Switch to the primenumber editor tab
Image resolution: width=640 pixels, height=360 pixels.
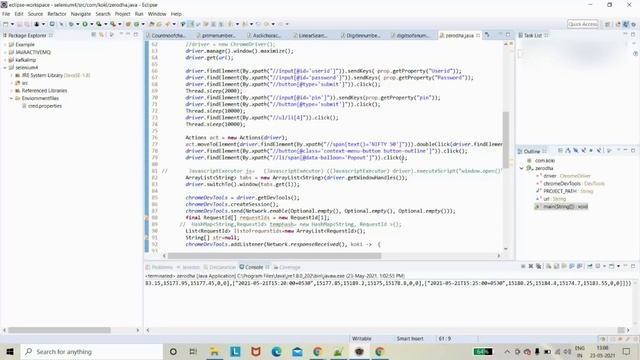(x=218, y=36)
